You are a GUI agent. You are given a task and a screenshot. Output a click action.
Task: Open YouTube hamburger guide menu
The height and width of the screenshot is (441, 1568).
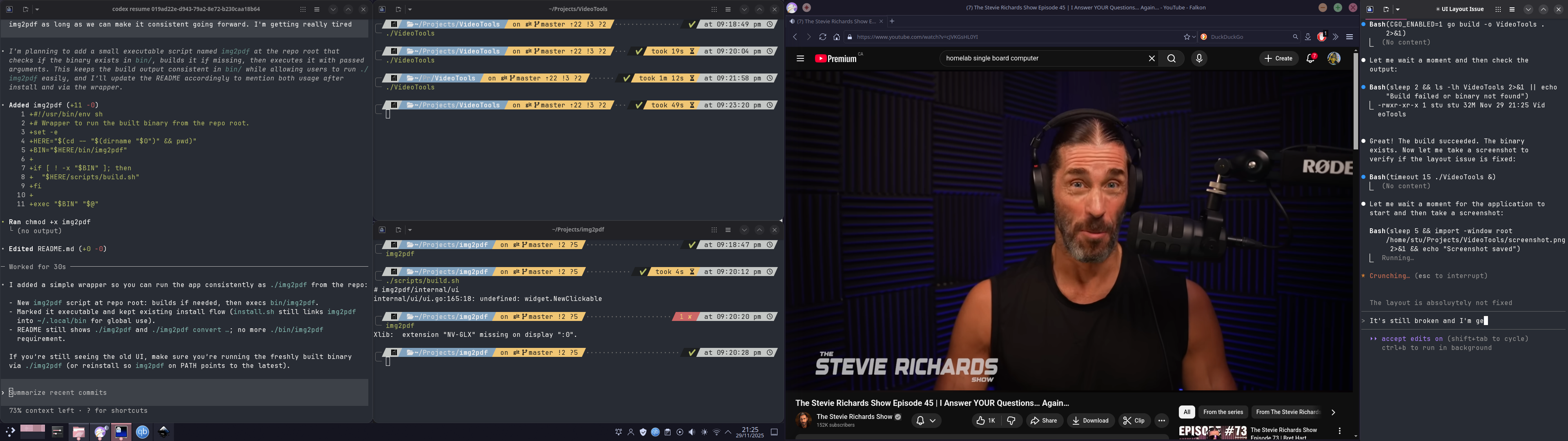[800, 58]
